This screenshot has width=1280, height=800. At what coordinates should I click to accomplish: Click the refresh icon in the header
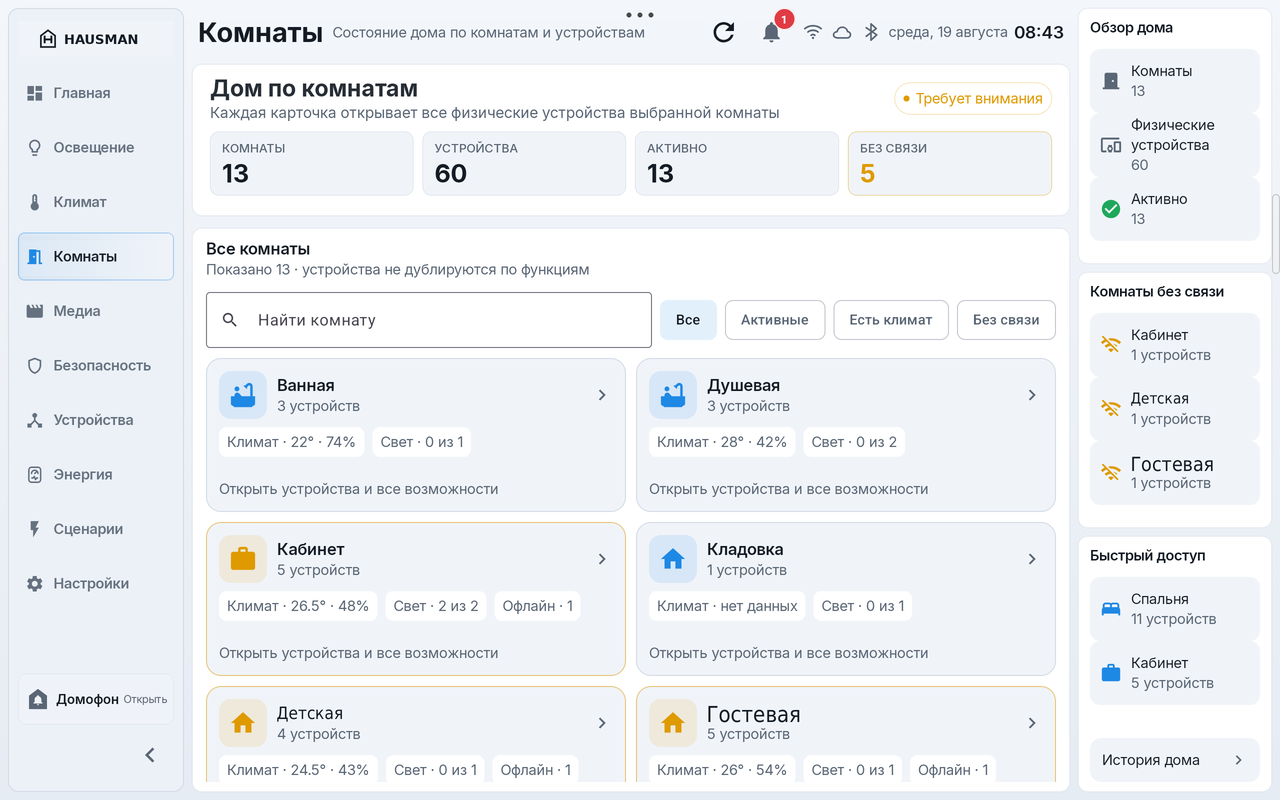coord(724,32)
